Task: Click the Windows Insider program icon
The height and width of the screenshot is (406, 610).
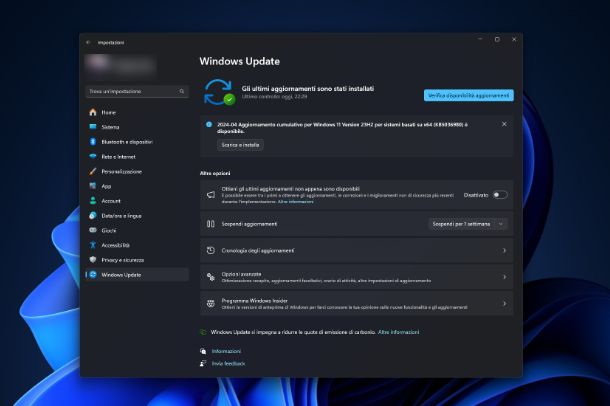Action: click(x=210, y=304)
